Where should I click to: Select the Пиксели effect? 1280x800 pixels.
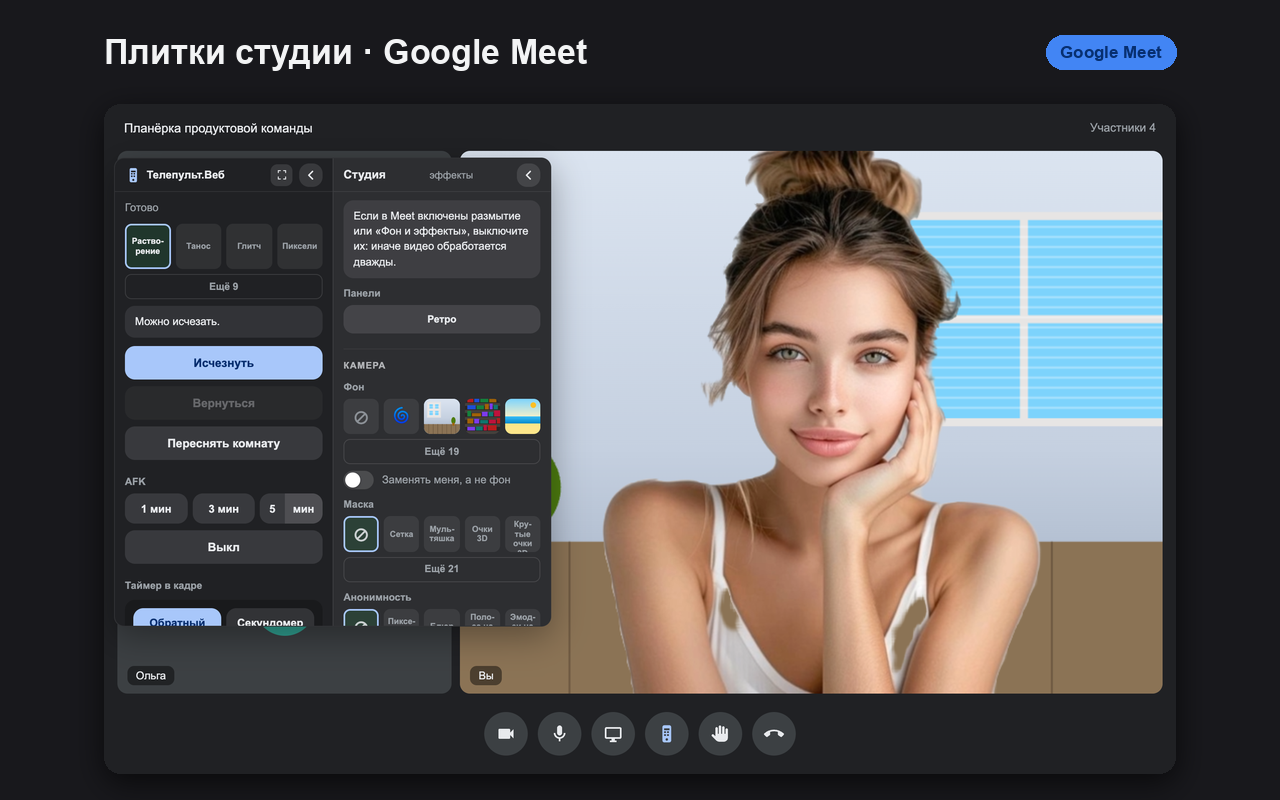pos(299,246)
